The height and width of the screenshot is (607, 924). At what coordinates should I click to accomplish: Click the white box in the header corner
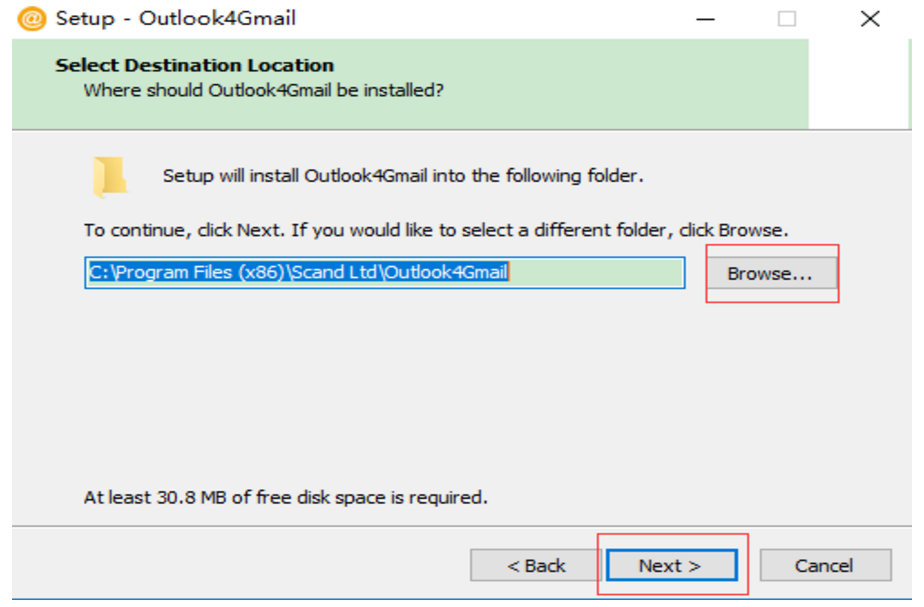tap(860, 85)
